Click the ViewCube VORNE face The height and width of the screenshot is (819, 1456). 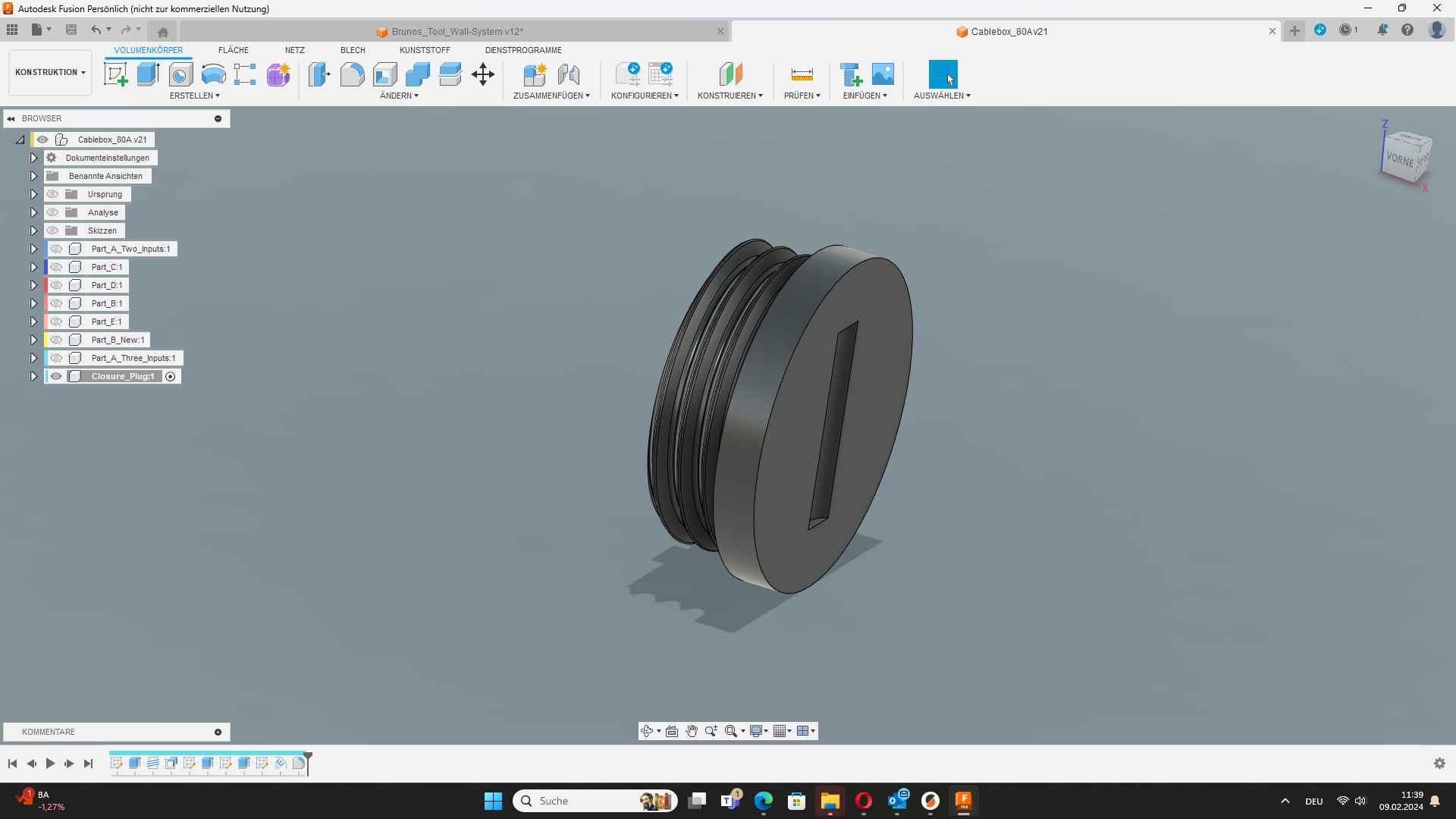click(x=1399, y=160)
